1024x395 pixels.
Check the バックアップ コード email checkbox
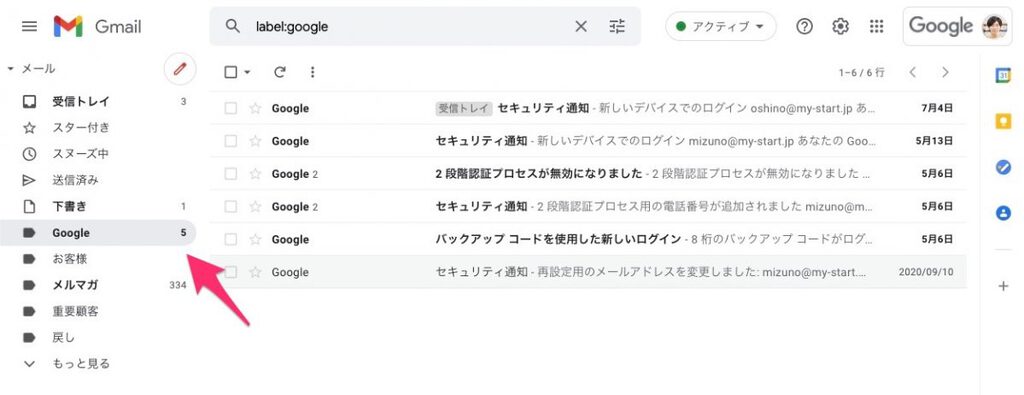point(231,239)
